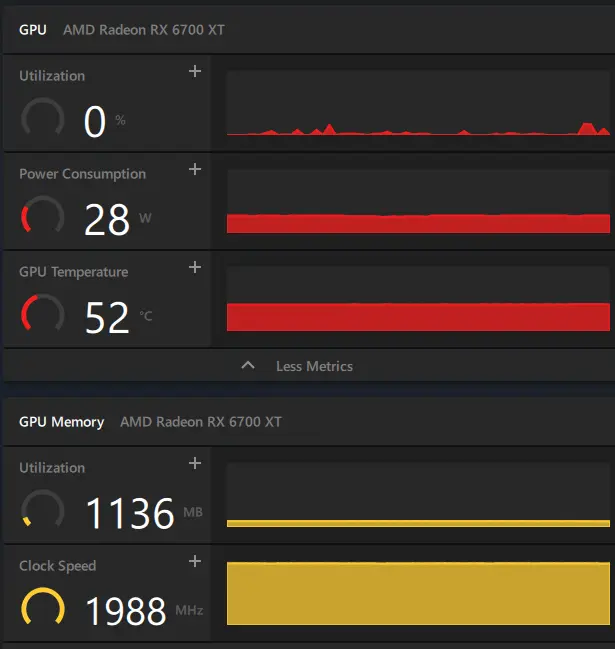Click the 1136 MB memory value
This screenshot has height=649, width=615.
(x=144, y=514)
